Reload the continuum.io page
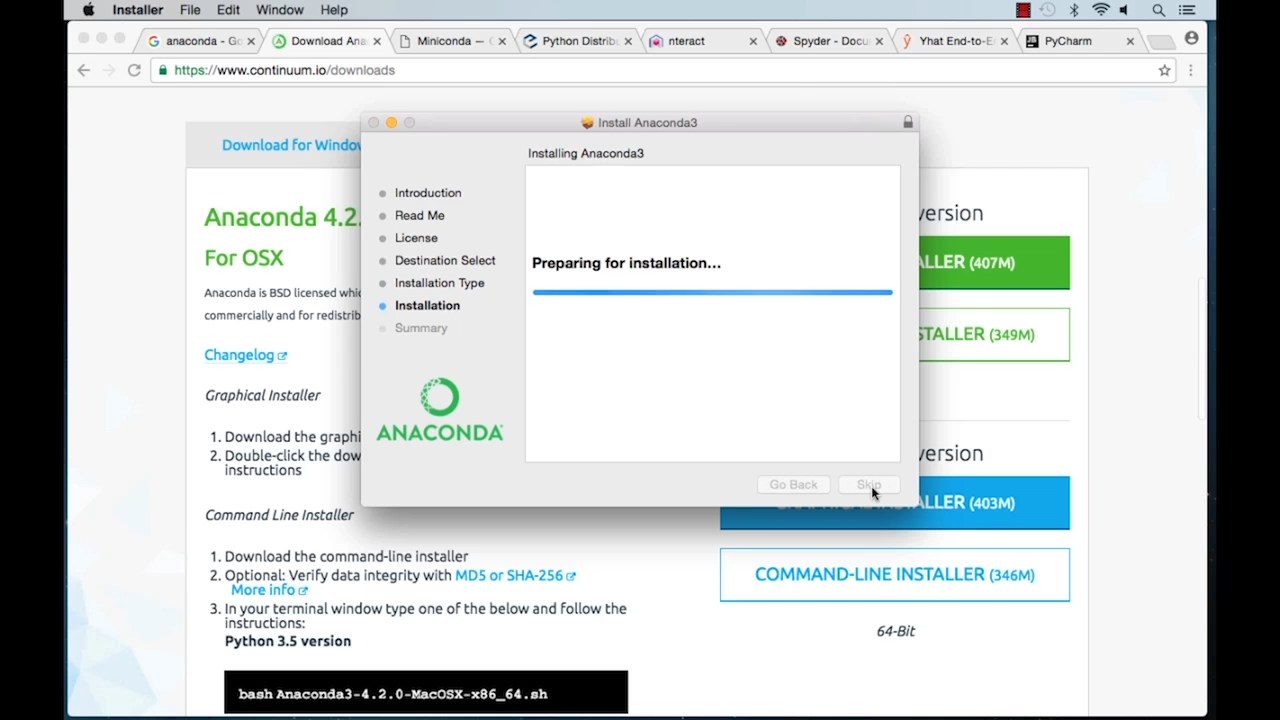1280x720 pixels. pos(134,70)
